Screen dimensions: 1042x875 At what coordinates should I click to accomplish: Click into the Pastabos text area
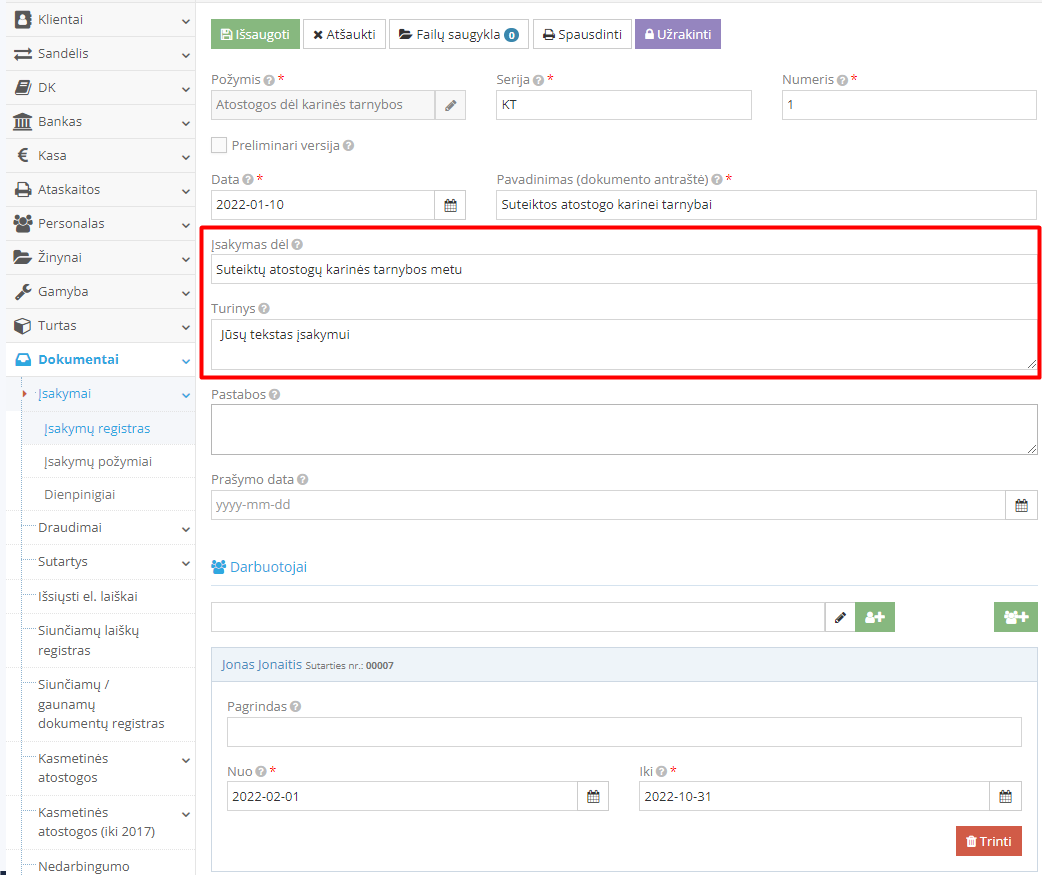pos(623,429)
